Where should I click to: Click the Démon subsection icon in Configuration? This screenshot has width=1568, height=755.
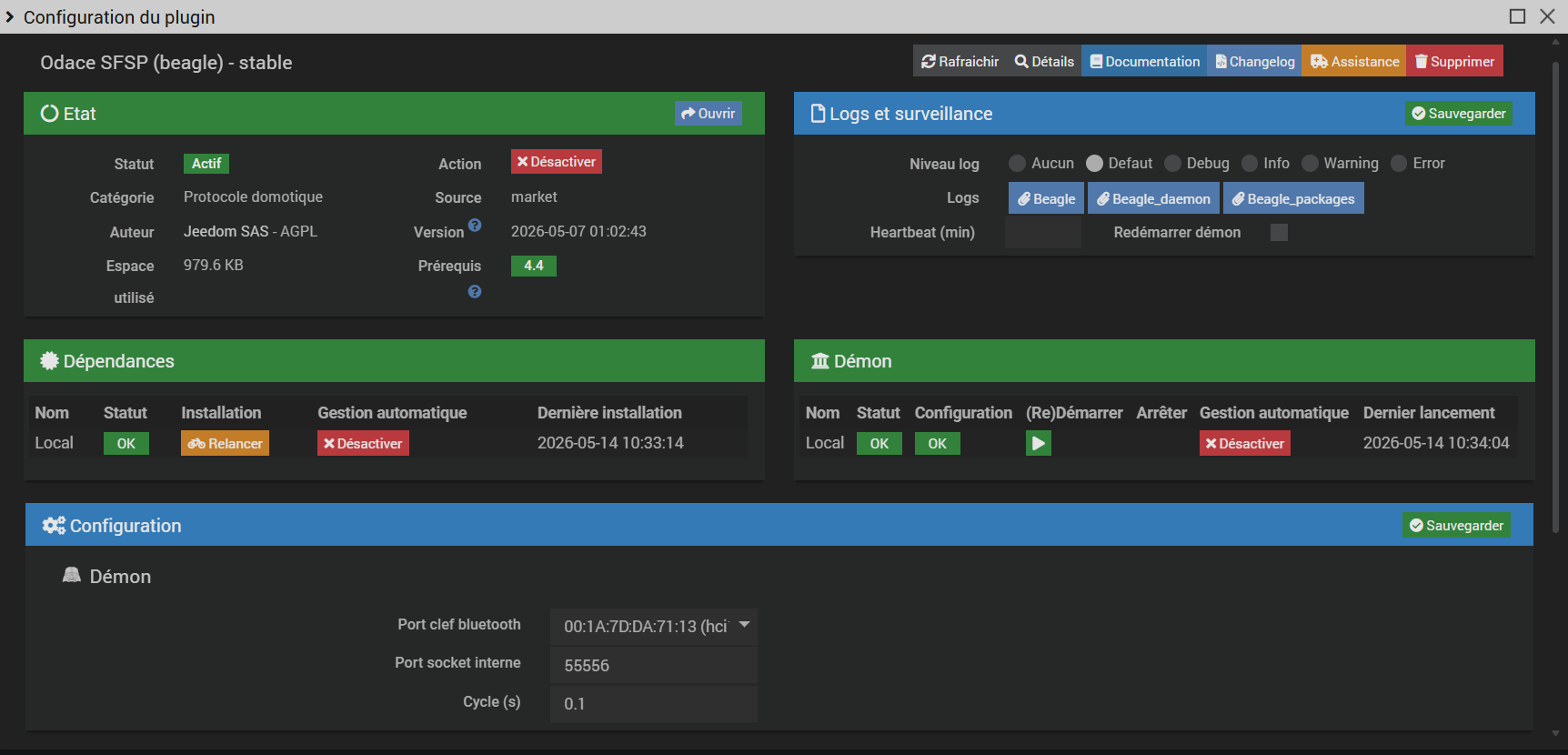[x=72, y=575]
